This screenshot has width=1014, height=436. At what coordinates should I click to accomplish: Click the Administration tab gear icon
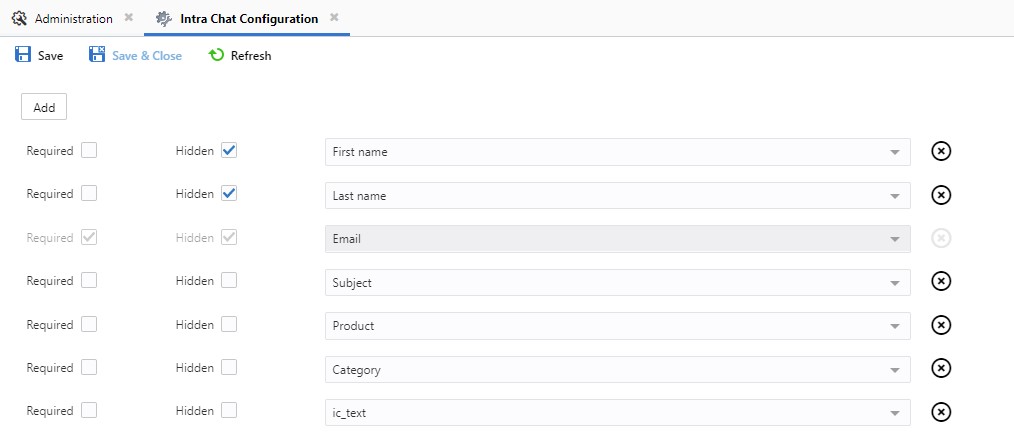point(19,19)
